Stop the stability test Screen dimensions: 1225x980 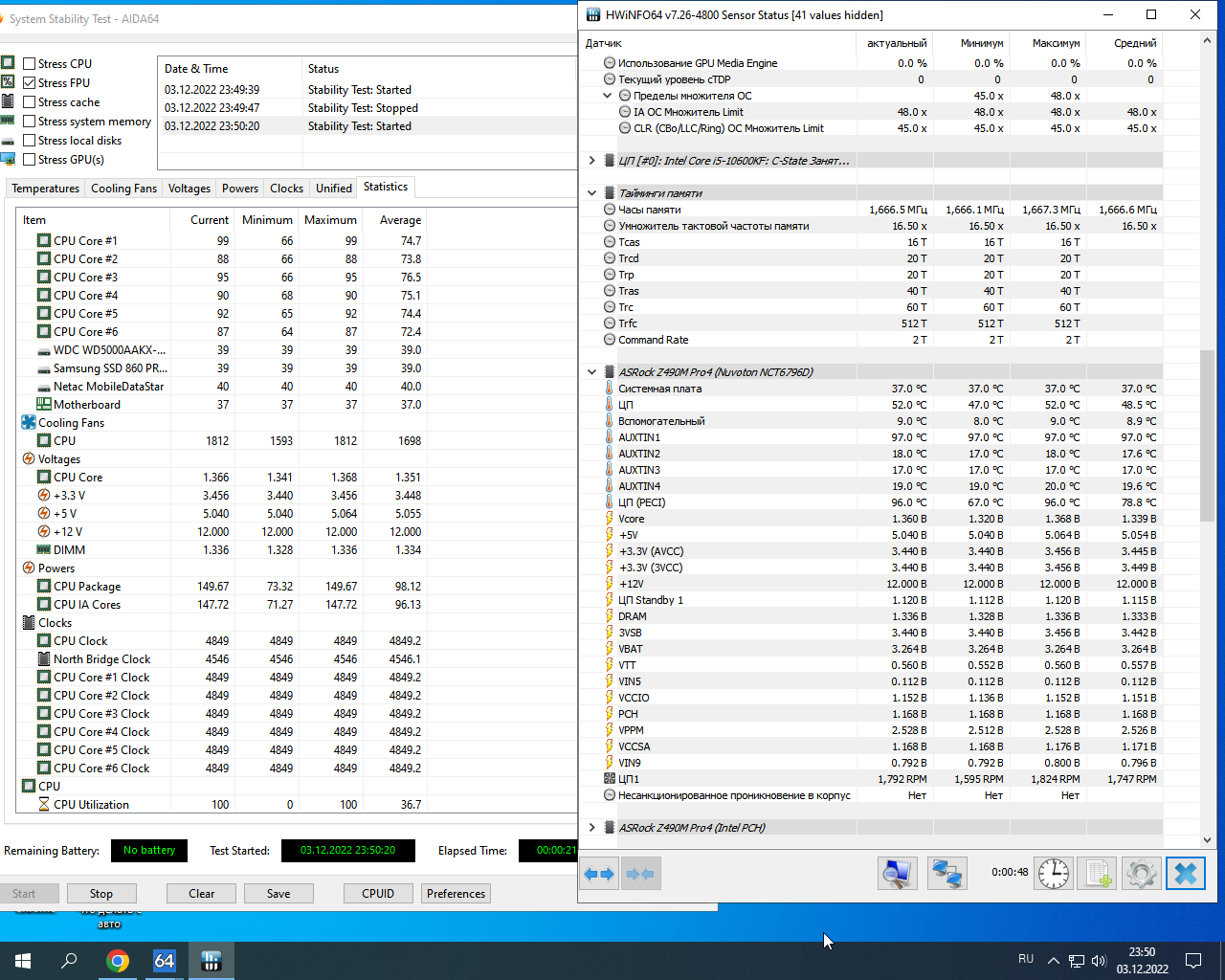101,894
